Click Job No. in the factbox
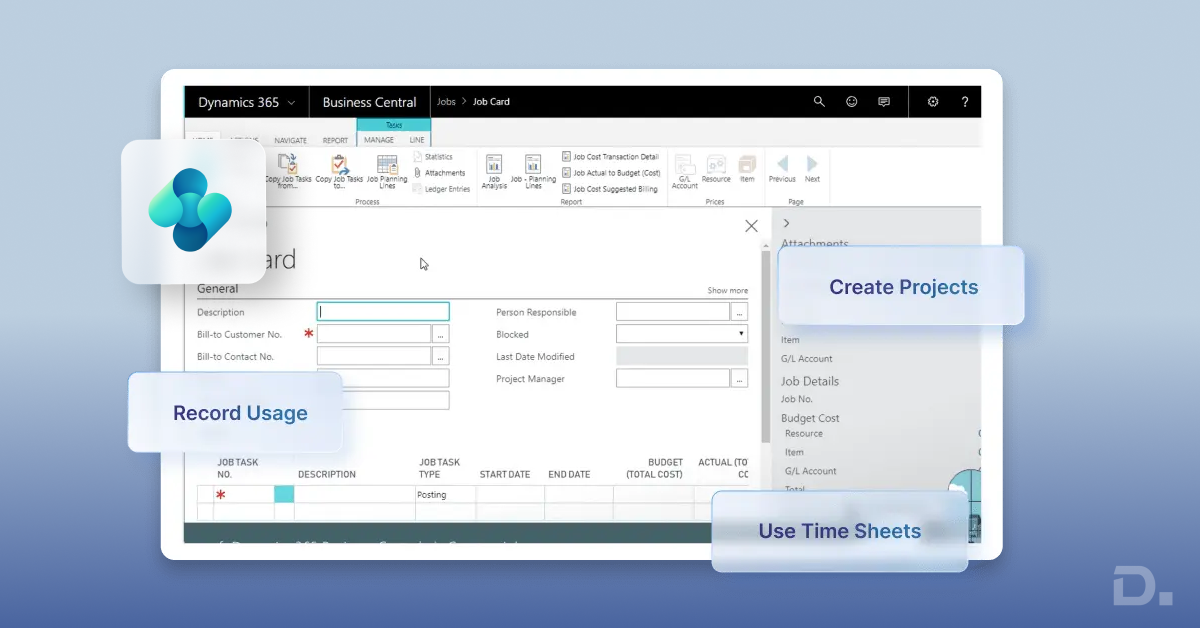 coord(797,399)
